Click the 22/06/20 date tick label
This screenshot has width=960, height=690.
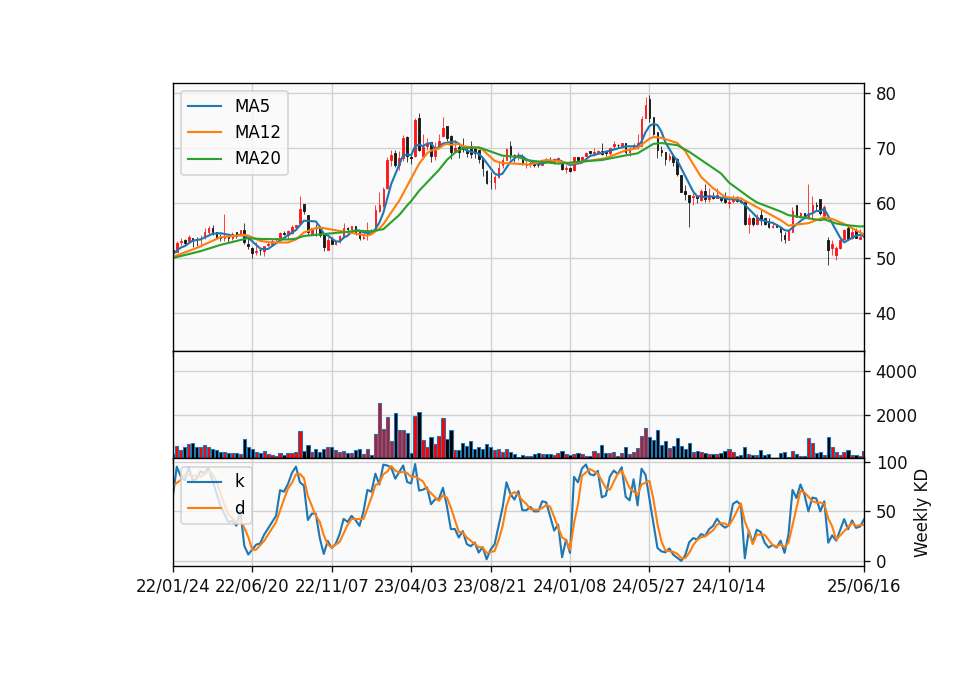tap(252, 587)
